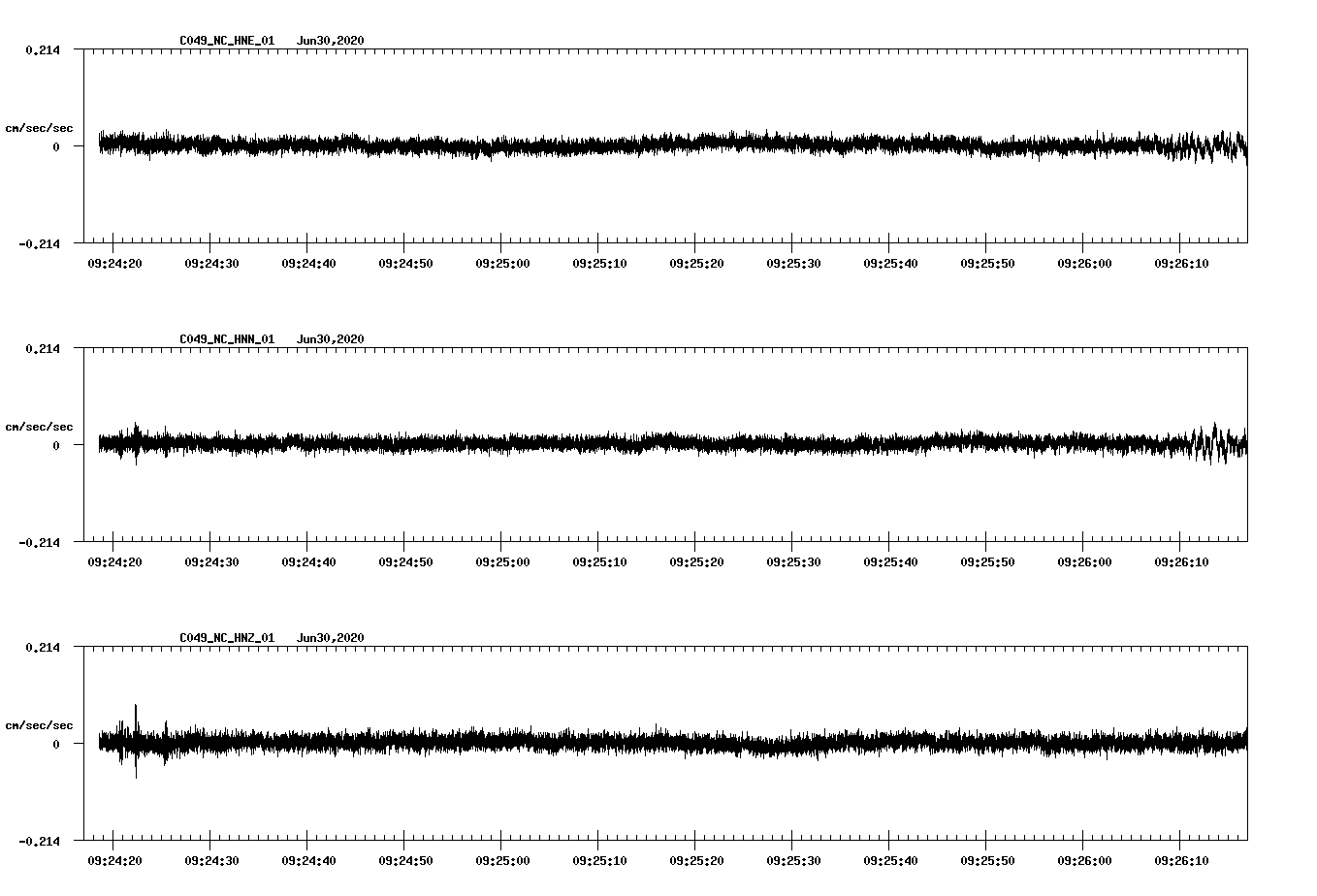Click the 0.214 upper limit of the HNN plot
The width and height of the screenshot is (1317, 896).
pos(43,348)
